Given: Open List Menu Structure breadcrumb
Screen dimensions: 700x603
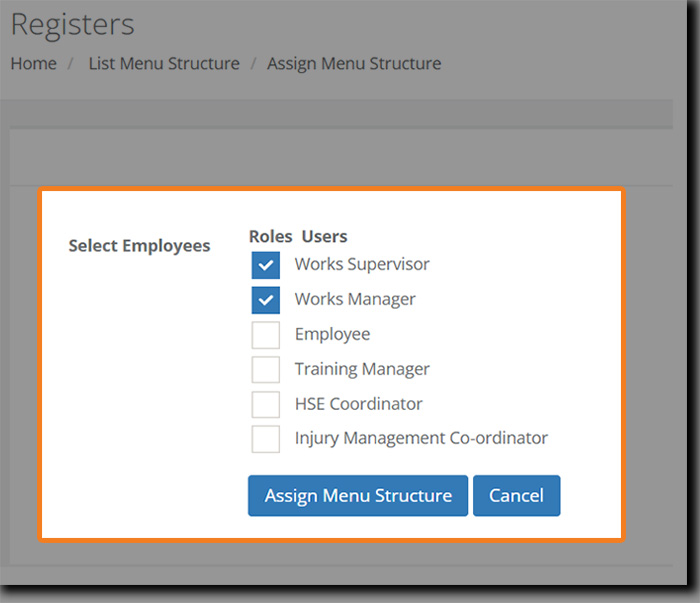Looking at the screenshot, I should coord(164,63).
